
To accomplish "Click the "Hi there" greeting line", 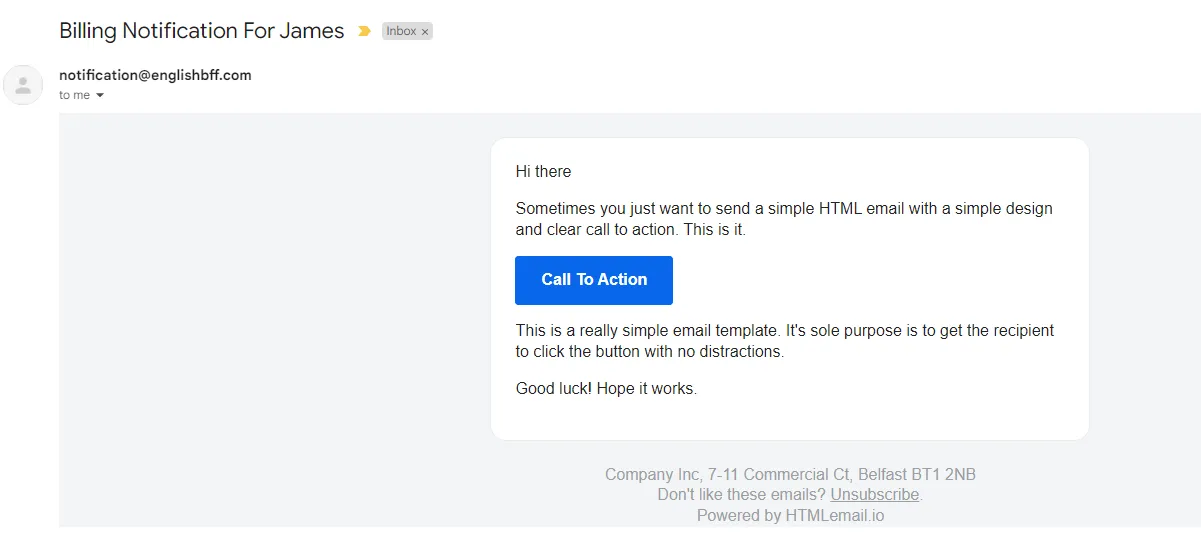I will [543, 172].
